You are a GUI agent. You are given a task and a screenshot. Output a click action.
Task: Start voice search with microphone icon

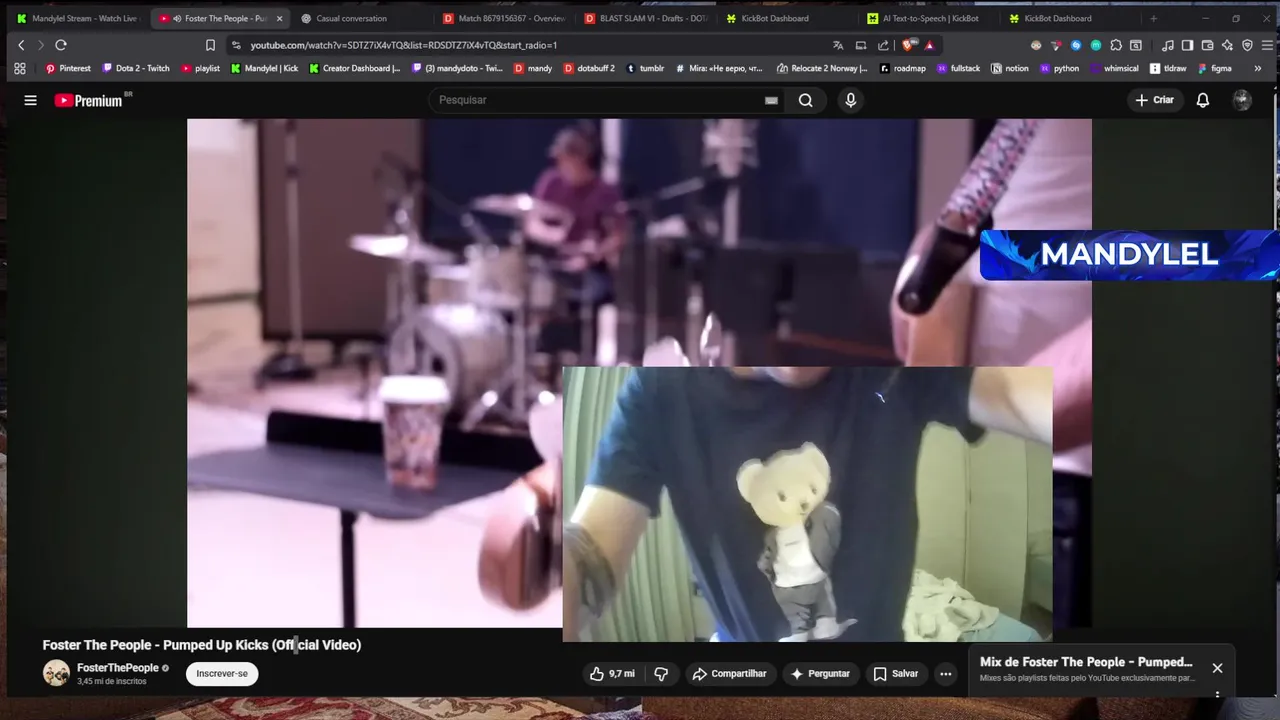click(851, 100)
